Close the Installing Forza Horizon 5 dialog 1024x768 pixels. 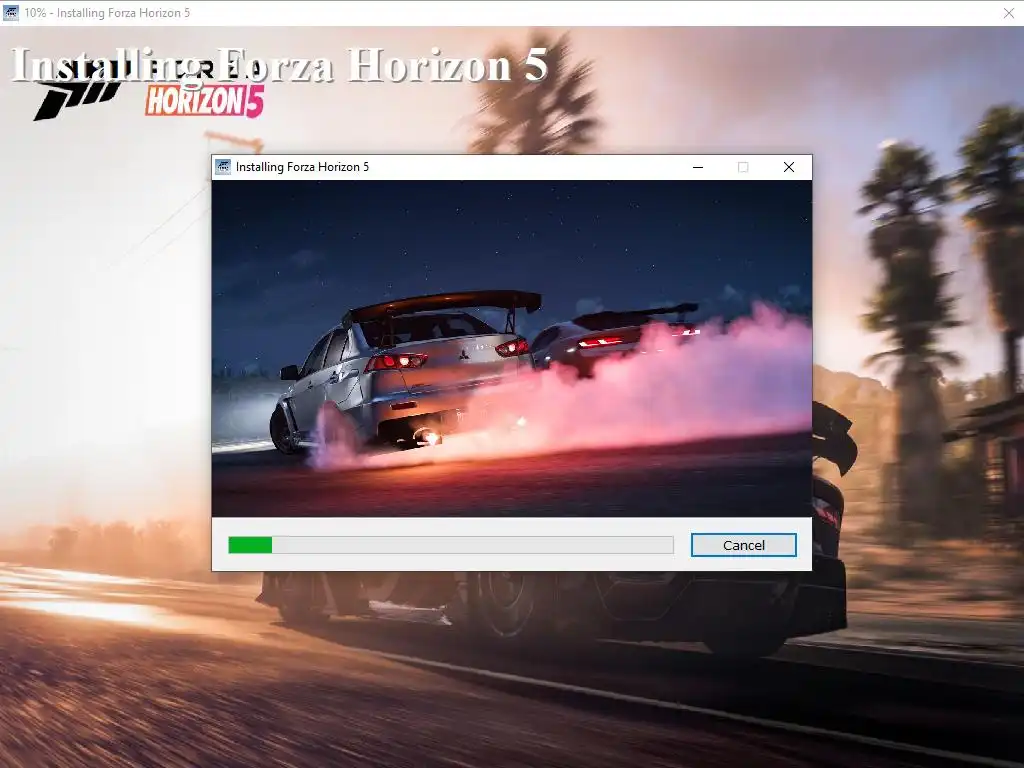tap(789, 167)
